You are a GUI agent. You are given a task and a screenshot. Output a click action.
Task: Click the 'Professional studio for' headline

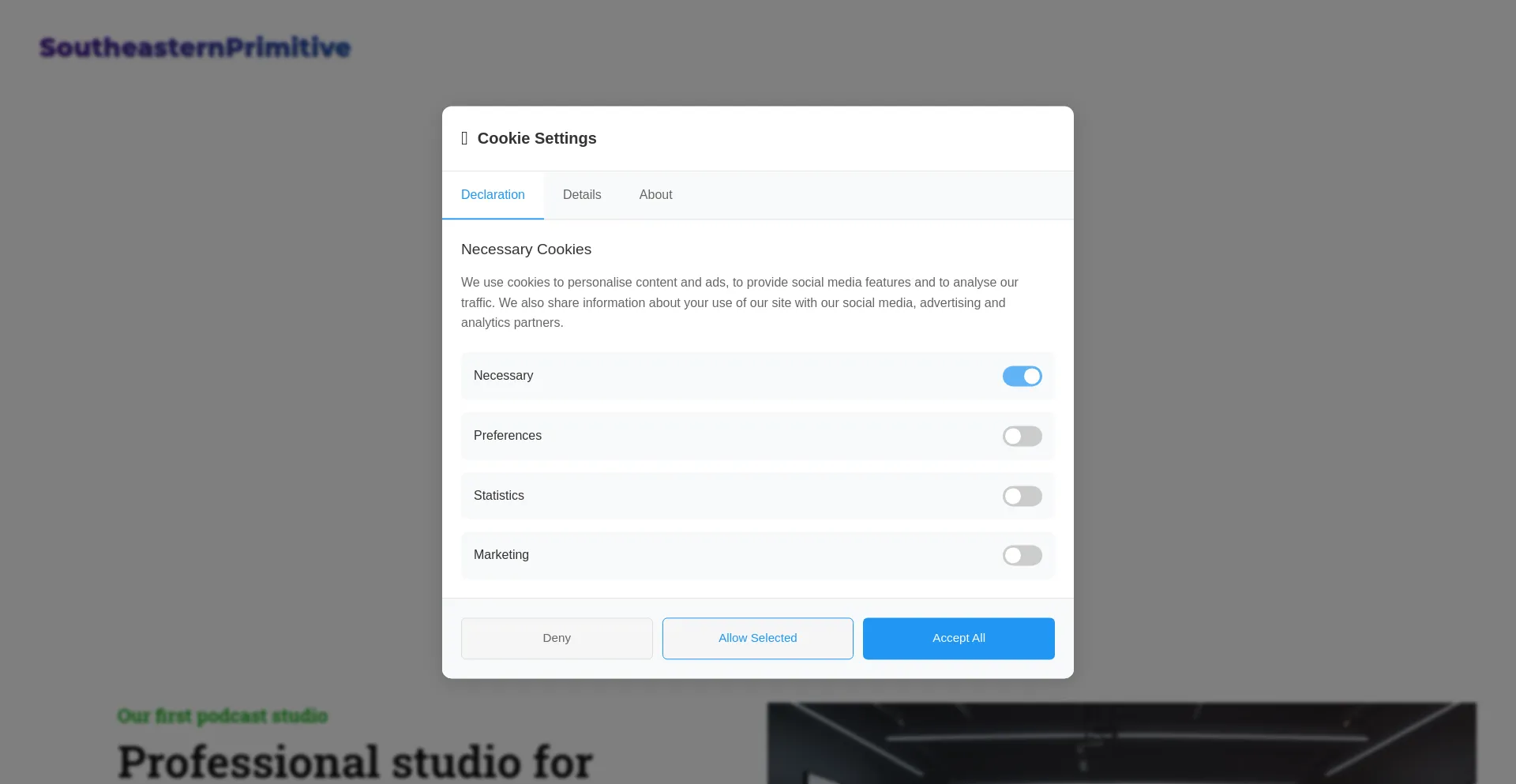click(x=355, y=762)
